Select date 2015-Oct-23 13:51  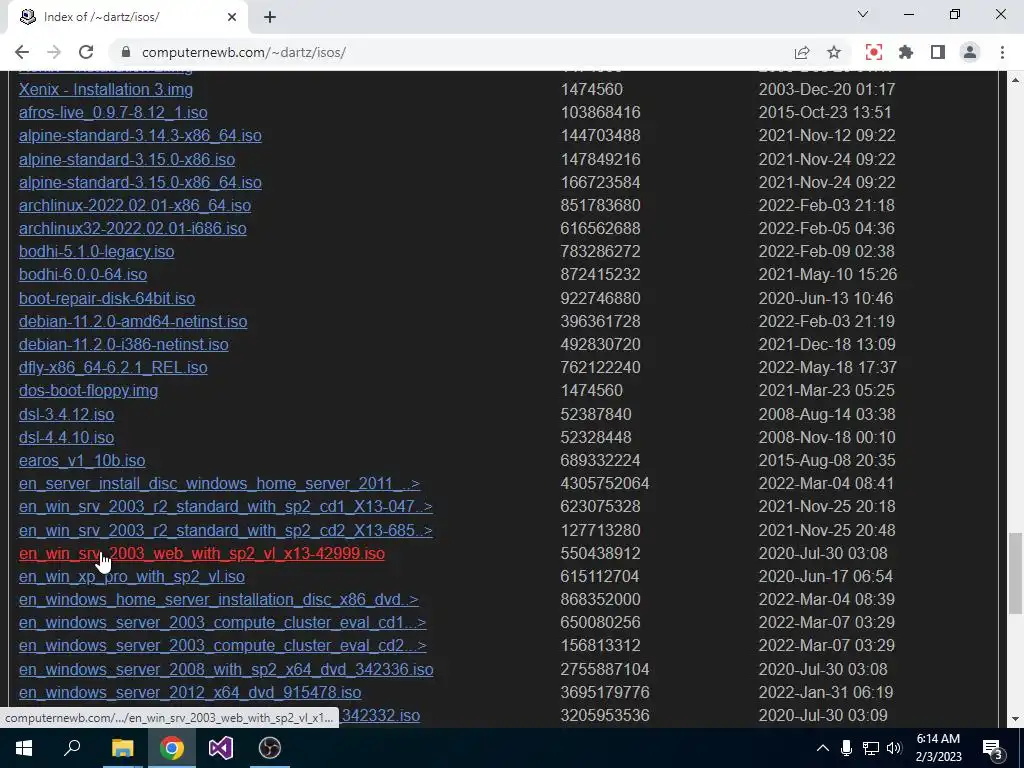825,112
